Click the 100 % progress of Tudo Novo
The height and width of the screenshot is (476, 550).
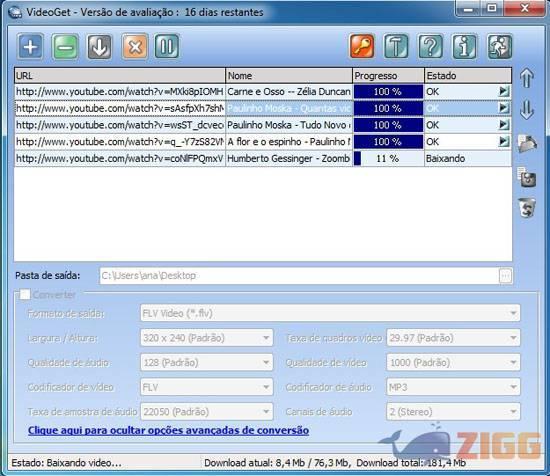point(388,125)
